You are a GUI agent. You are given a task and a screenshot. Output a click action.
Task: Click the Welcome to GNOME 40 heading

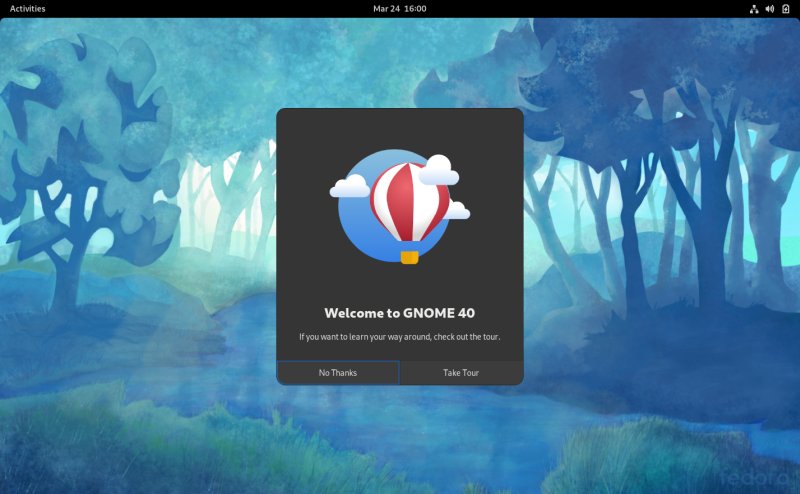tap(399, 313)
